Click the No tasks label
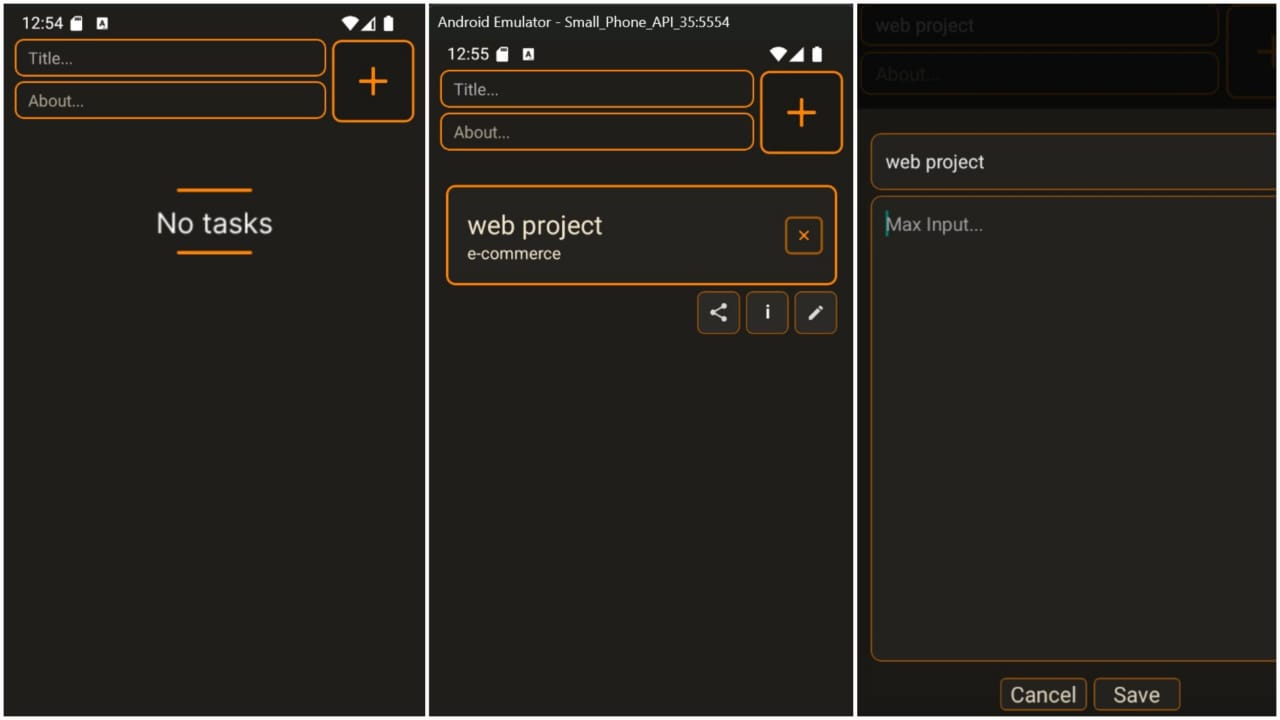This screenshot has width=1280, height=720. click(214, 222)
